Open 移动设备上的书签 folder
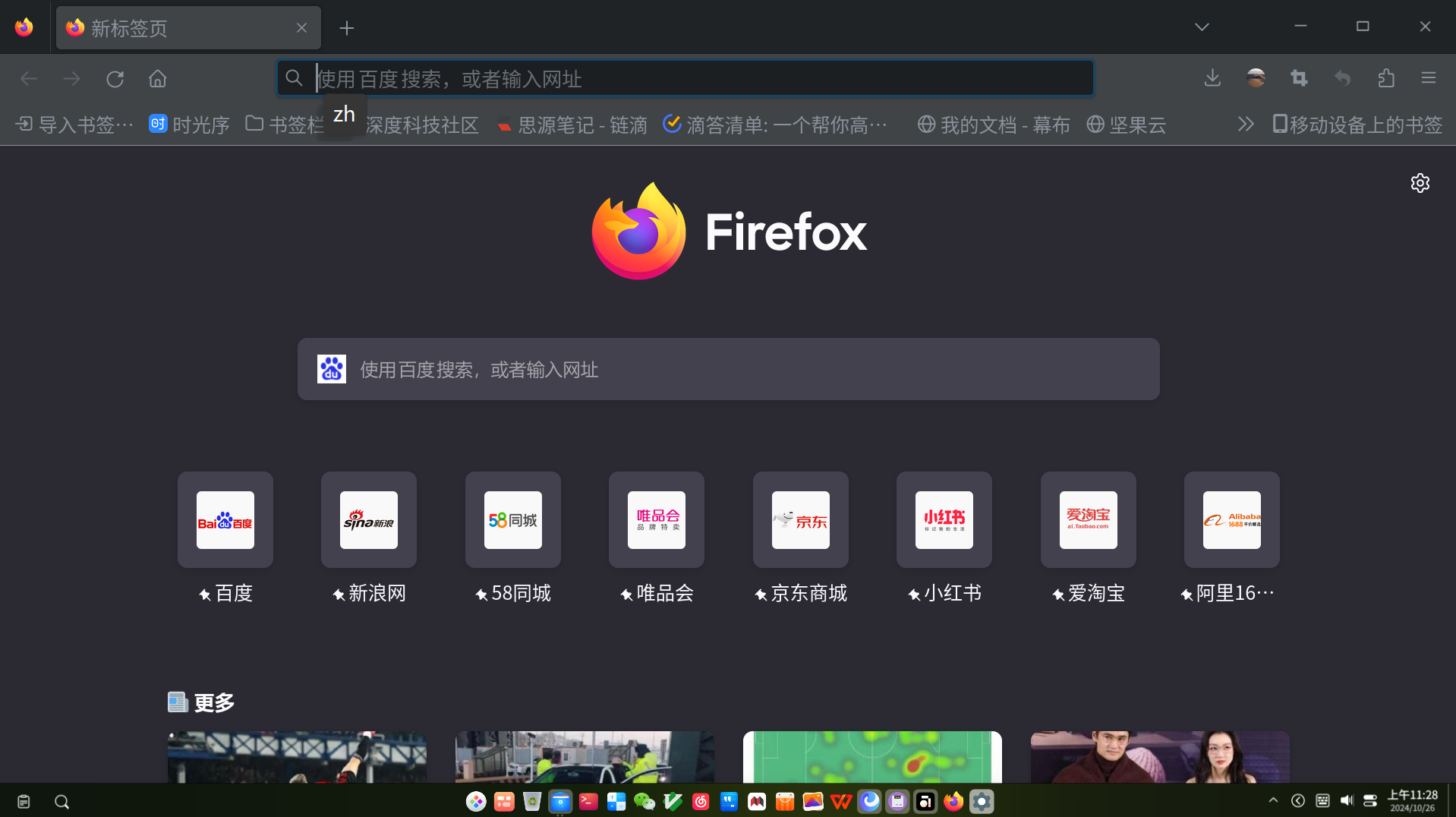Image resolution: width=1456 pixels, height=817 pixels. [1357, 125]
